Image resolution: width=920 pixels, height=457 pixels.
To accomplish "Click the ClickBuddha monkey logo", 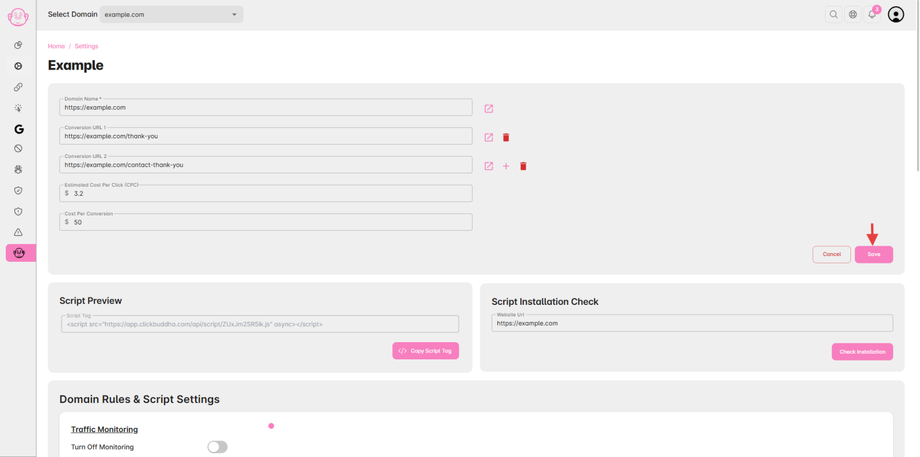I will coord(18,16).
